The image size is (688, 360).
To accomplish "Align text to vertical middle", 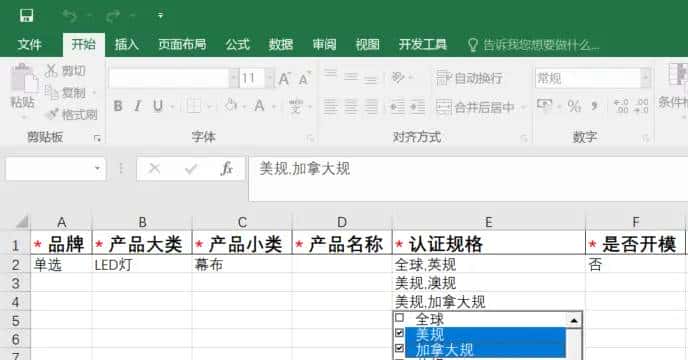I will (351, 76).
